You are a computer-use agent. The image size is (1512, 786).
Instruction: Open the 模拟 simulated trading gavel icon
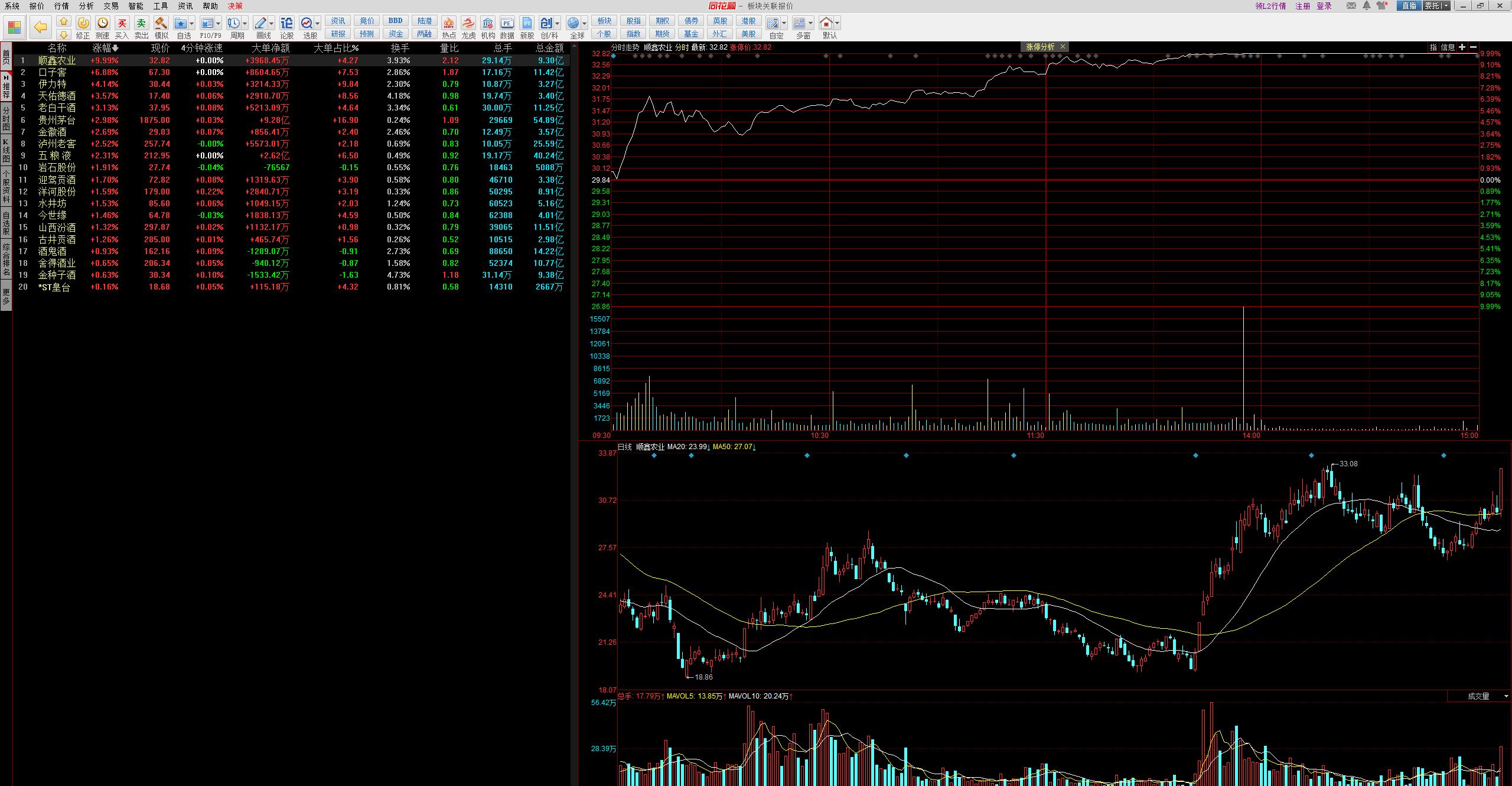[161, 24]
